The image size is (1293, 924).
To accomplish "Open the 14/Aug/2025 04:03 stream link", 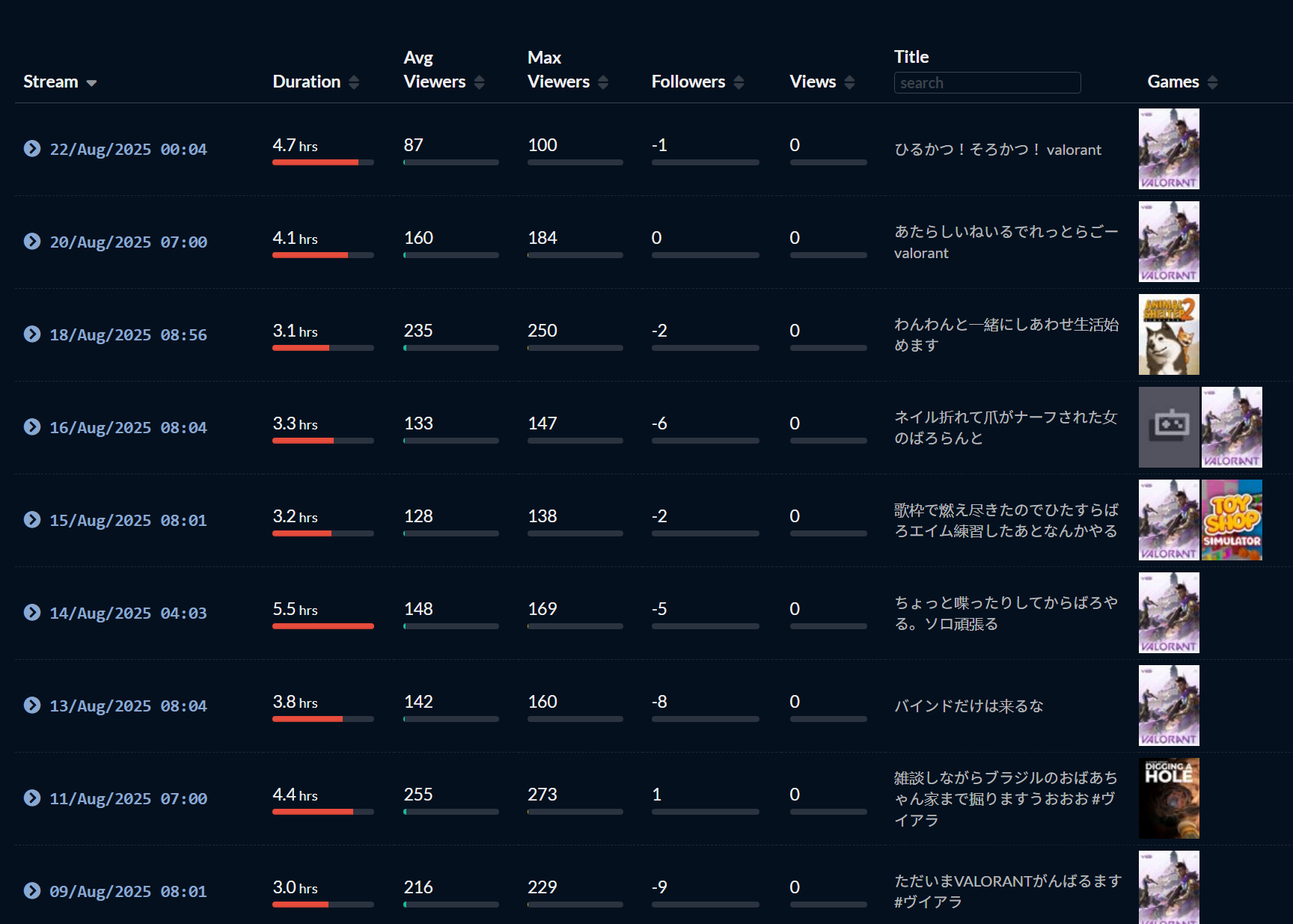I will click(129, 614).
